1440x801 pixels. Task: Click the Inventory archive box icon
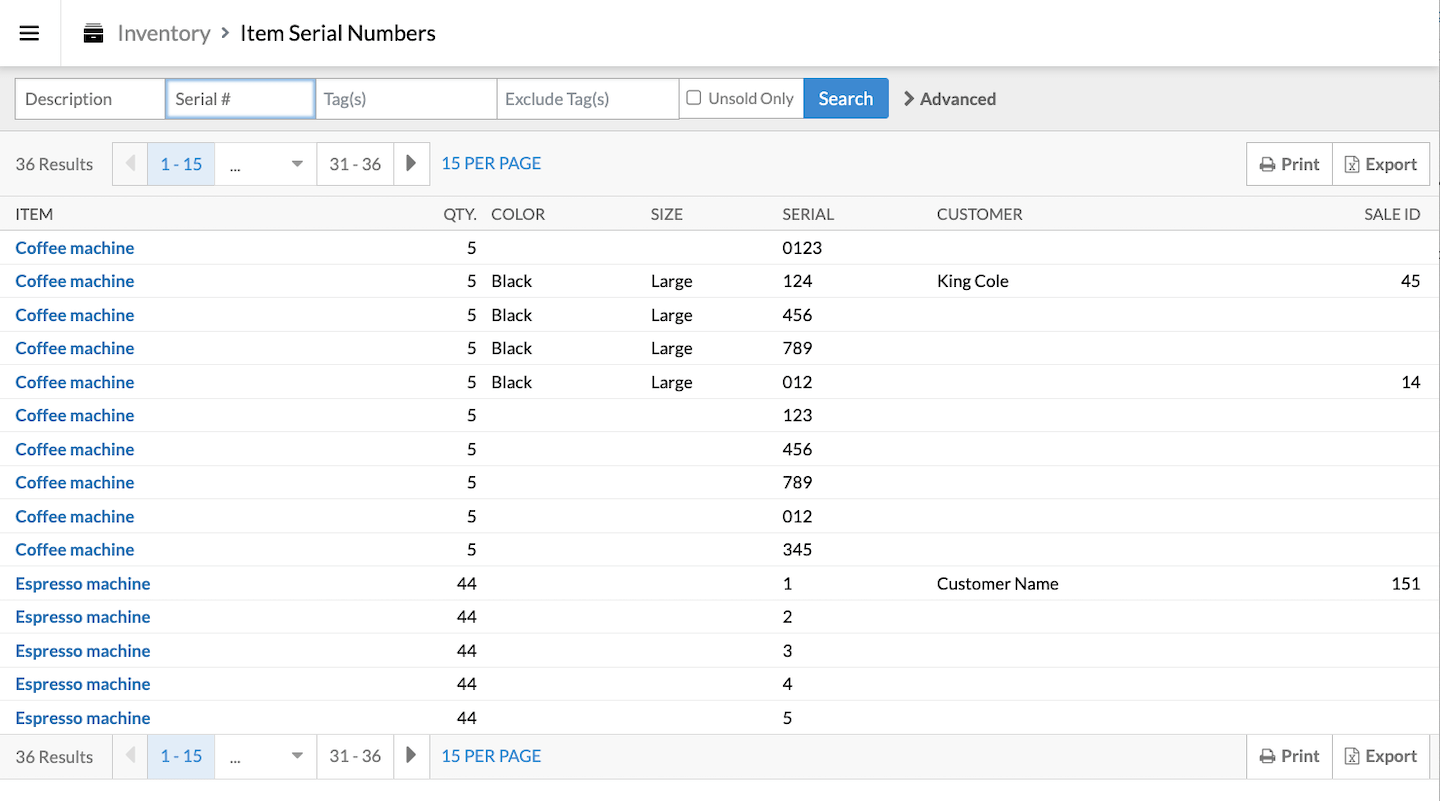tap(93, 33)
